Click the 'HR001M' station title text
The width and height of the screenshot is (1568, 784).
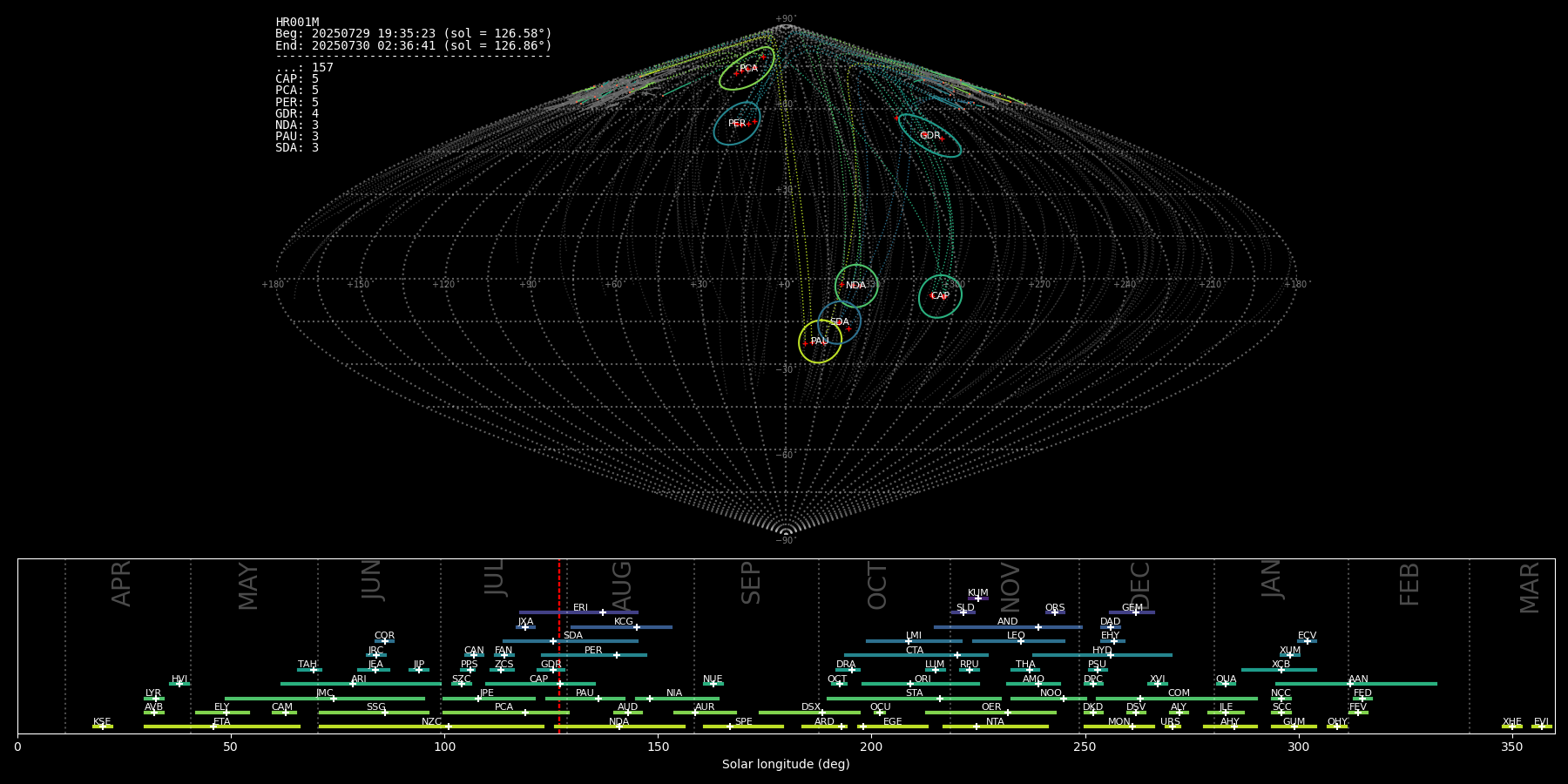(x=297, y=23)
